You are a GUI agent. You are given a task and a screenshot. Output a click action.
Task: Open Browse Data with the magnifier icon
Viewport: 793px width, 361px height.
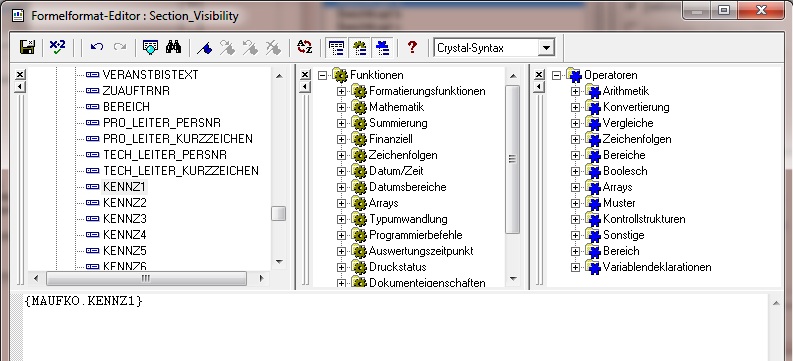click(x=150, y=48)
